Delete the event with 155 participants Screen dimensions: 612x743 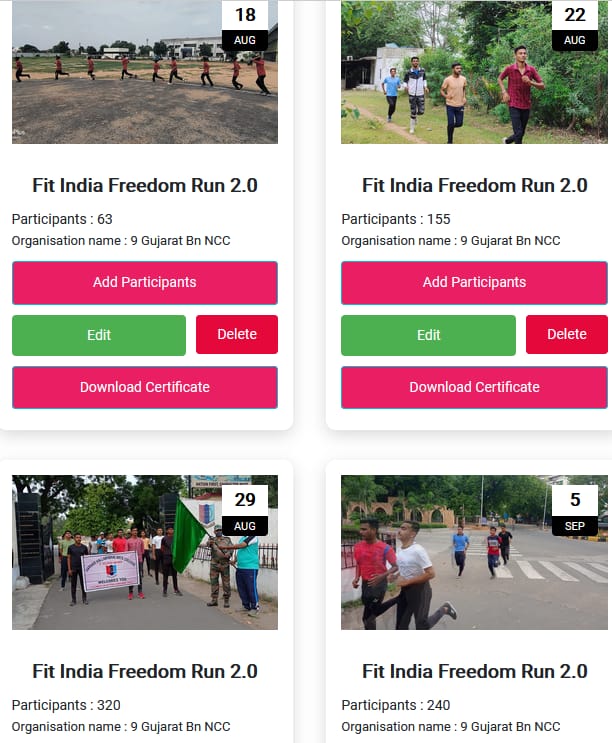pyautogui.click(x=567, y=335)
